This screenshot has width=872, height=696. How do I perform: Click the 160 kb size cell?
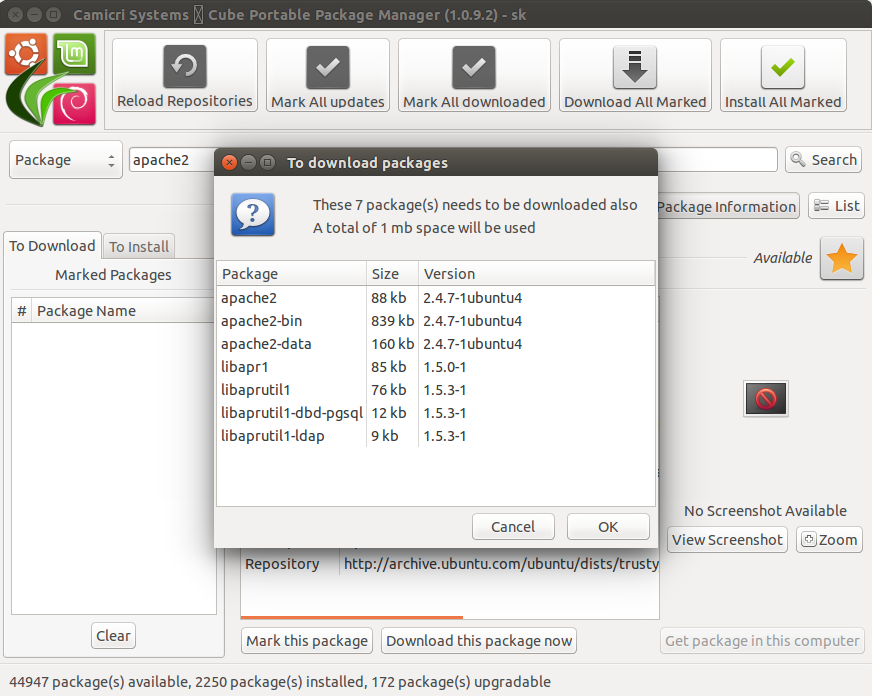(x=393, y=344)
